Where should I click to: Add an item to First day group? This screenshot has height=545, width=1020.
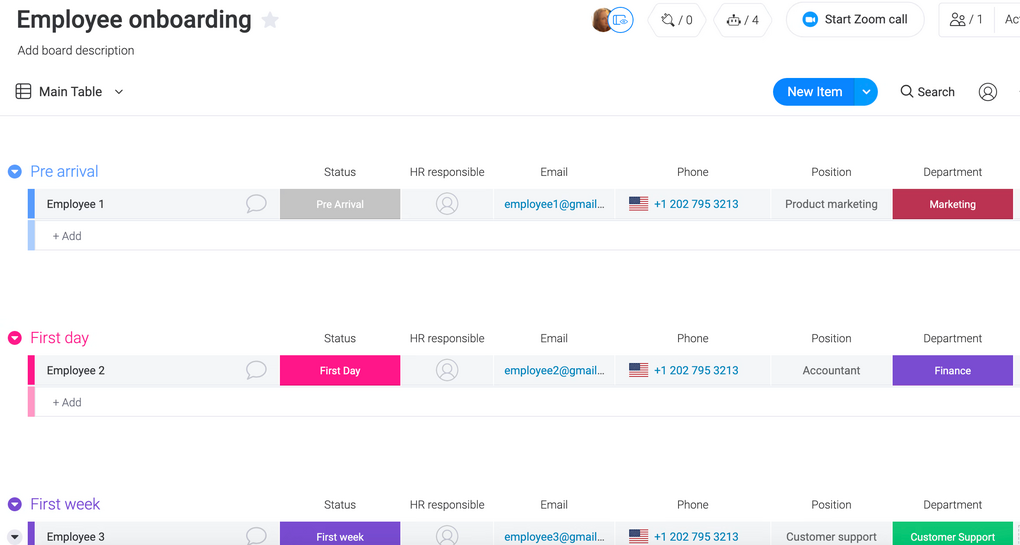click(67, 403)
